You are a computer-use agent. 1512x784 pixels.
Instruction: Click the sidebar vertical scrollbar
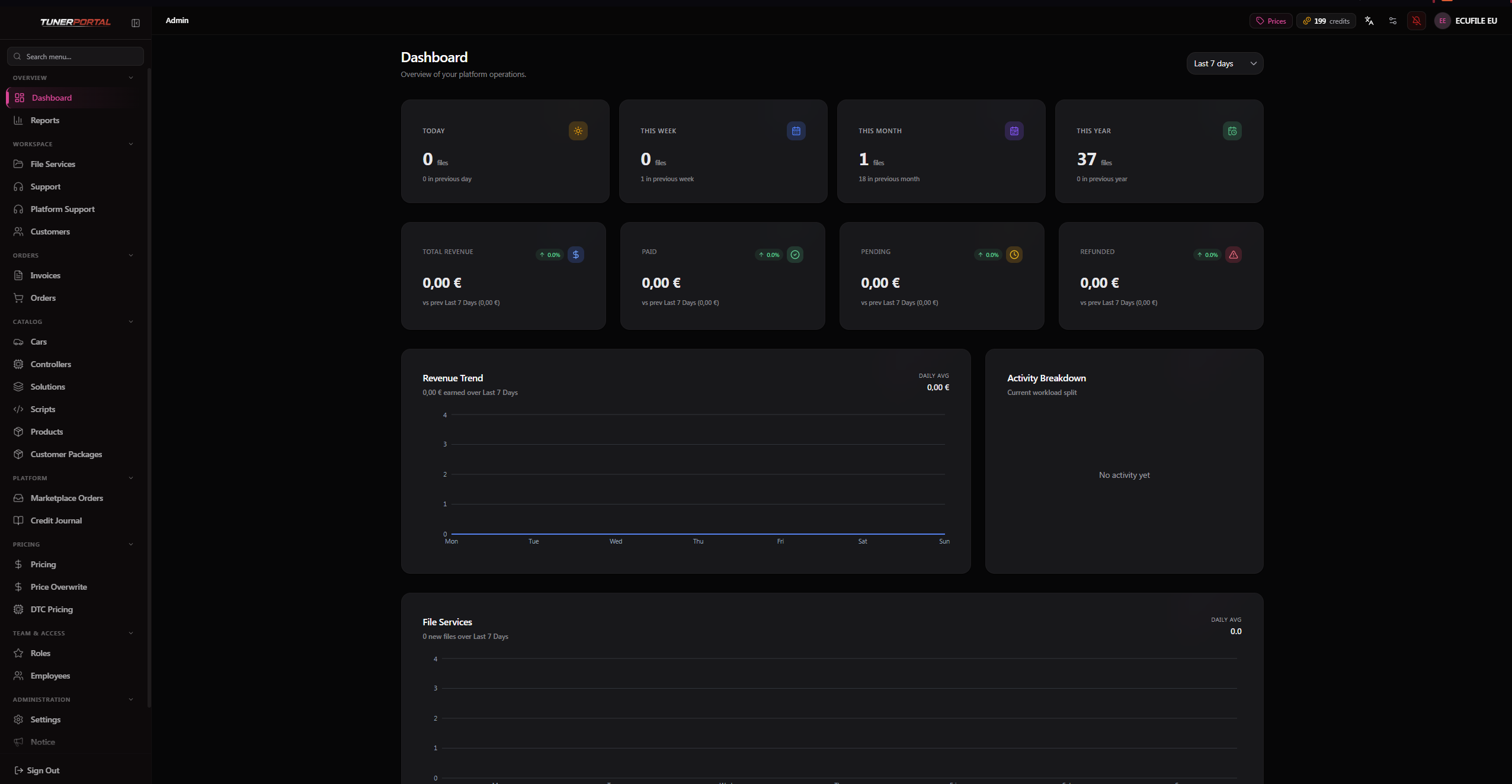tap(149, 387)
